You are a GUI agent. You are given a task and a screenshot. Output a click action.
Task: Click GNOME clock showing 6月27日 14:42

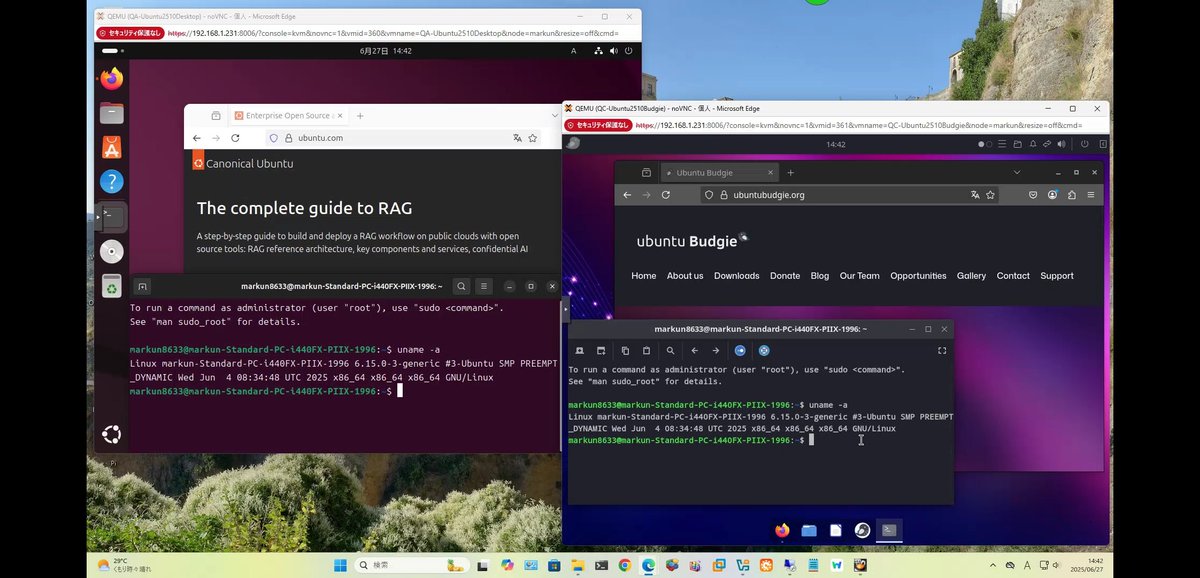point(385,50)
